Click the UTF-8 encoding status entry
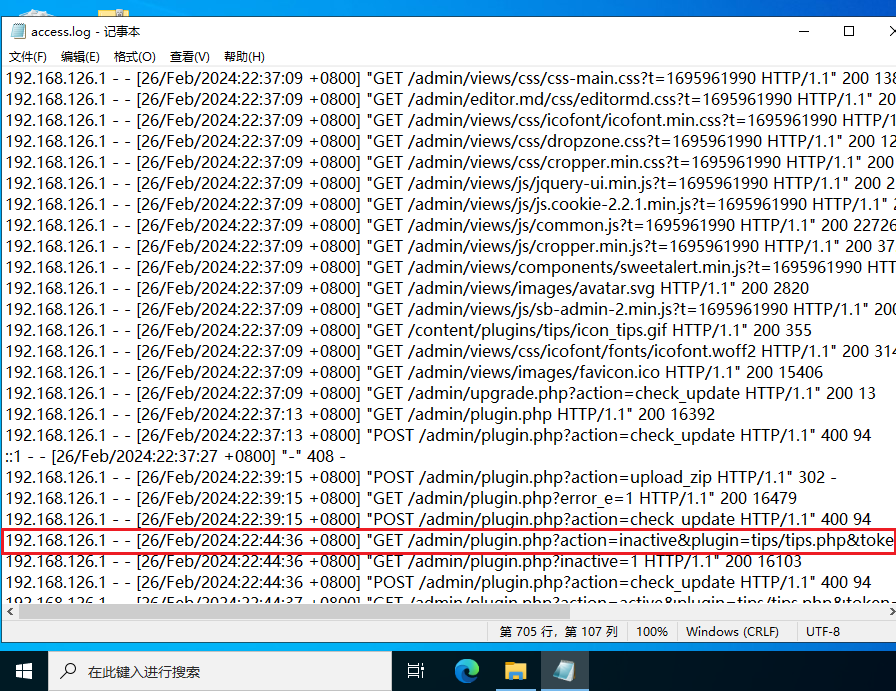The width and height of the screenshot is (896, 691). (823, 632)
